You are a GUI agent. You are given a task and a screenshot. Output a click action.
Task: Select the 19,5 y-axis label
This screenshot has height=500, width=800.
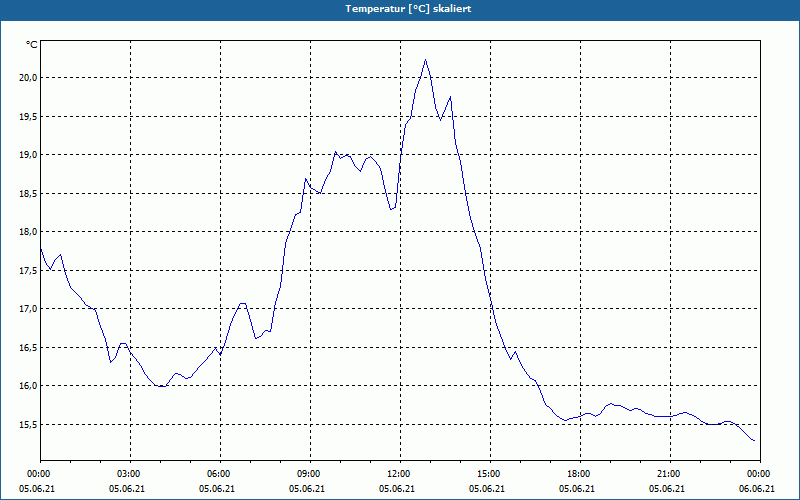point(28,116)
